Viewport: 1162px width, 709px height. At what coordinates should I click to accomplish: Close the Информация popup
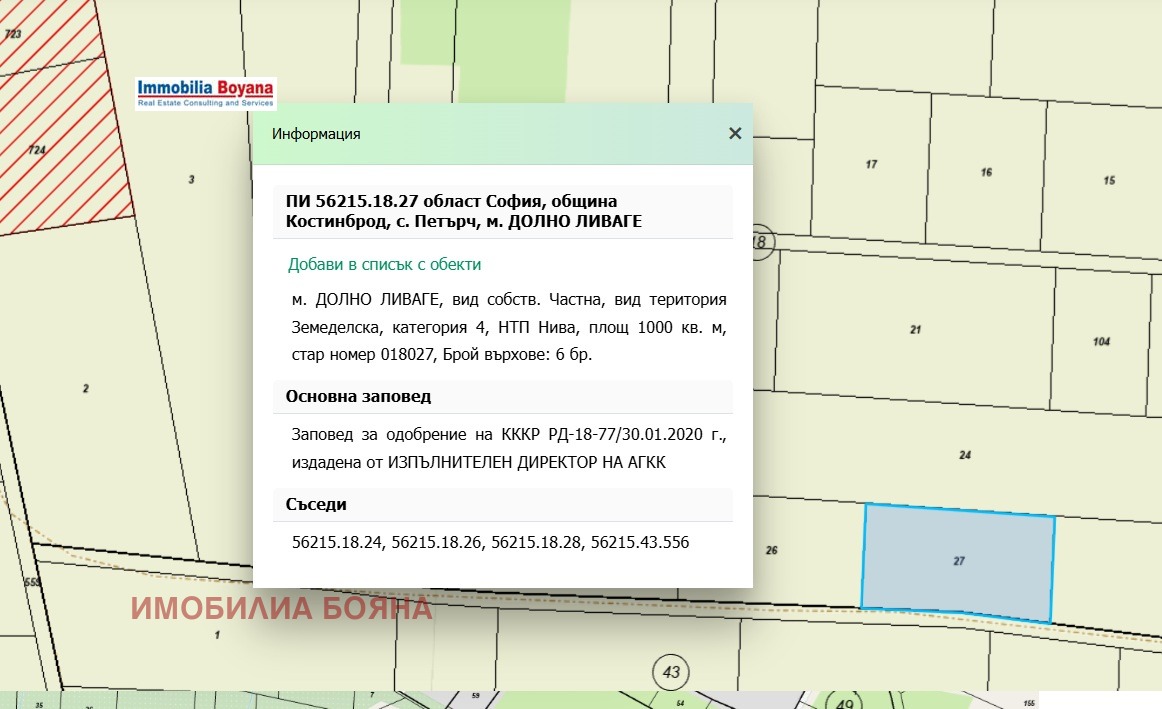(x=735, y=133)
